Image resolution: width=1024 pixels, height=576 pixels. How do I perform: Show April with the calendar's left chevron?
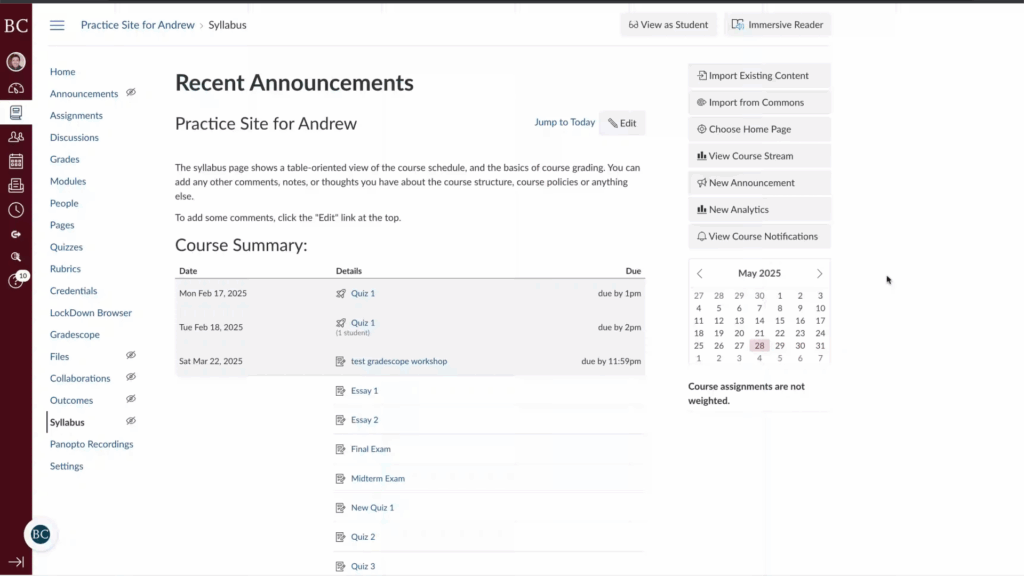coord(698,272)
